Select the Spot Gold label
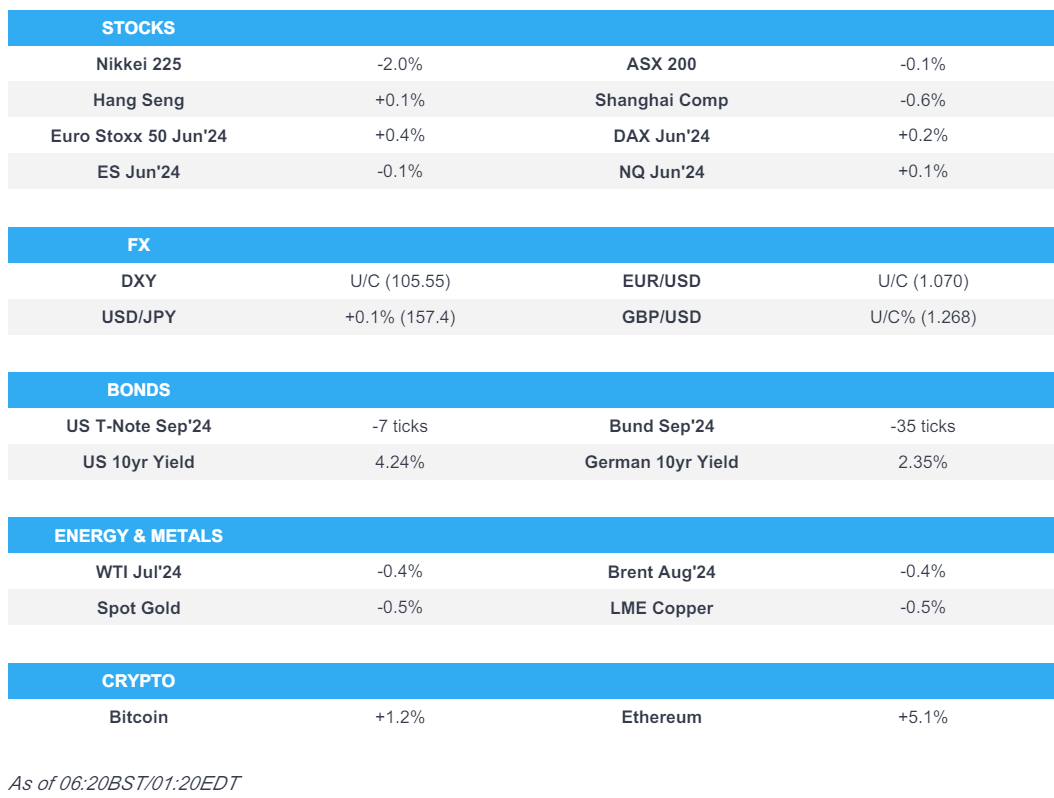This screenshot has height=798, width=1054. pos(138,608)
